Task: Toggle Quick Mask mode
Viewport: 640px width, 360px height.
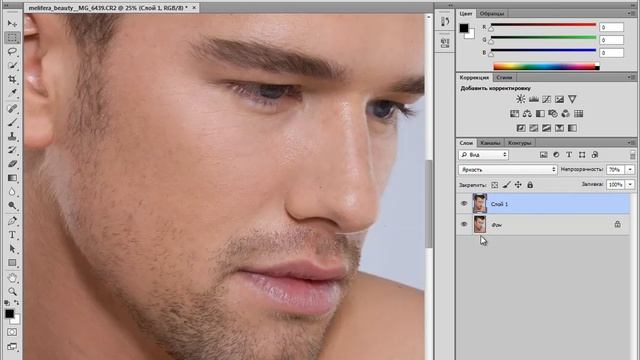Action: (x=12, y=332)
